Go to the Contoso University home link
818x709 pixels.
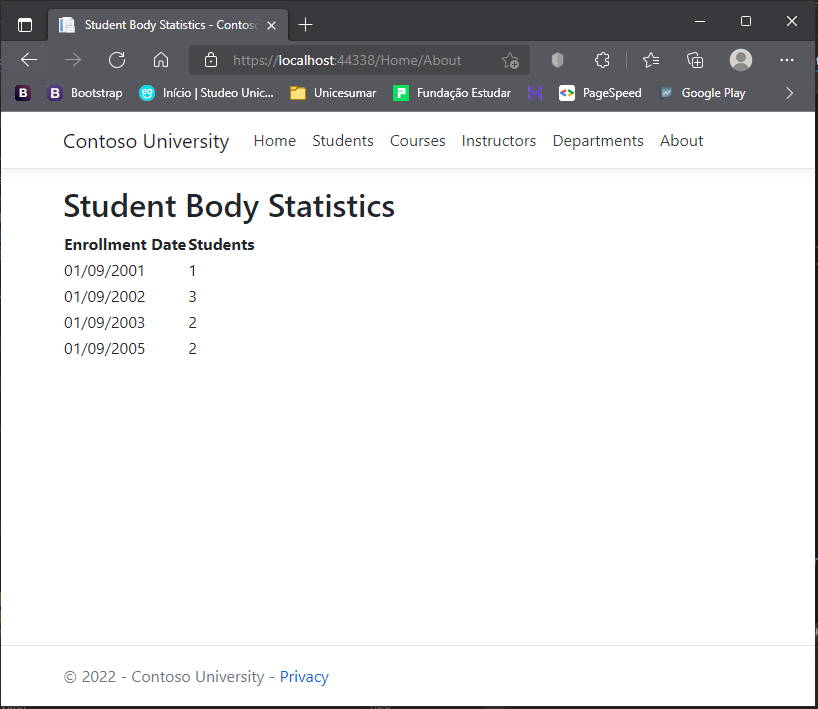click(x=145, y=141)
